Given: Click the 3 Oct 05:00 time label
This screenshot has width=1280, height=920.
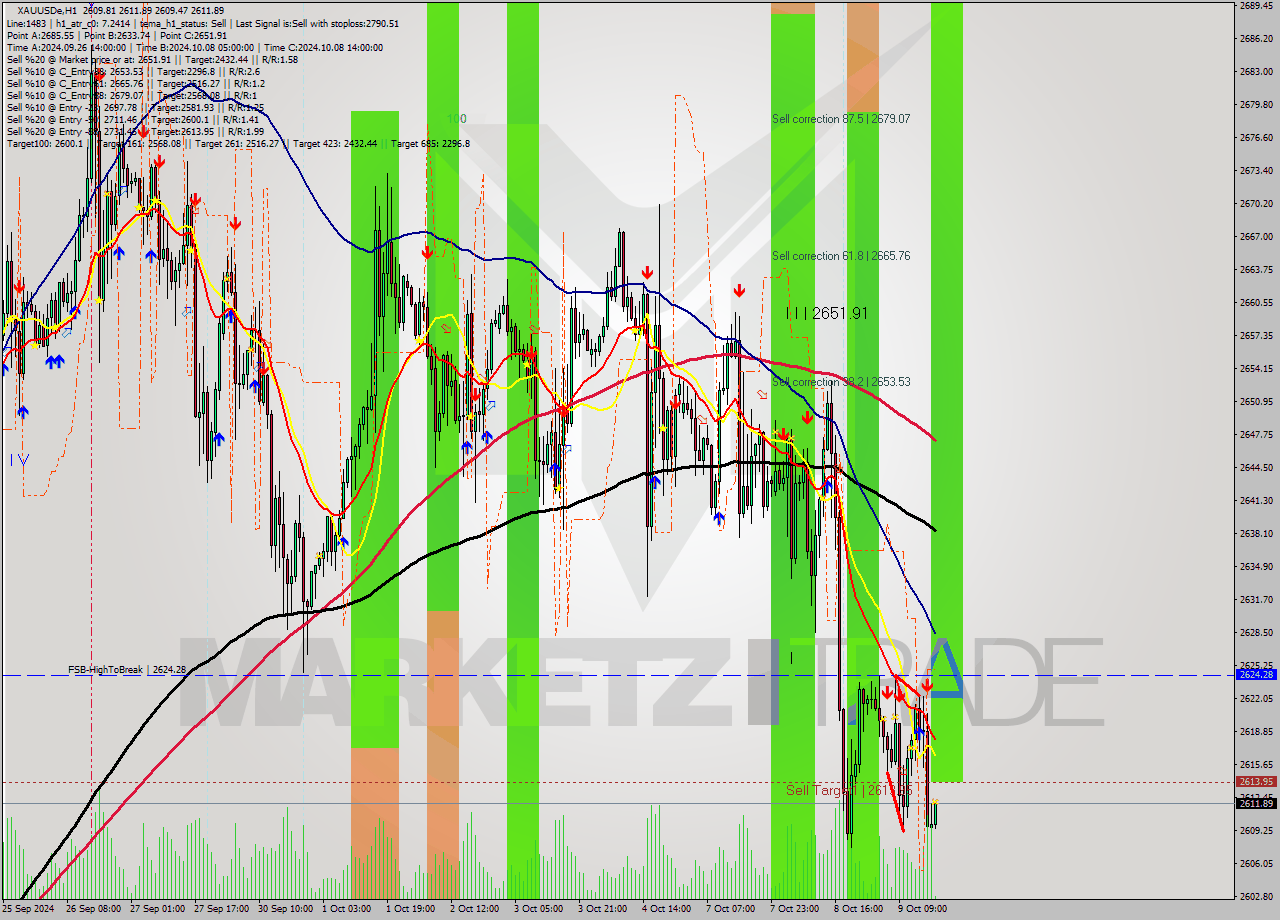Looking at the screenshot, I should pos(541,909).
